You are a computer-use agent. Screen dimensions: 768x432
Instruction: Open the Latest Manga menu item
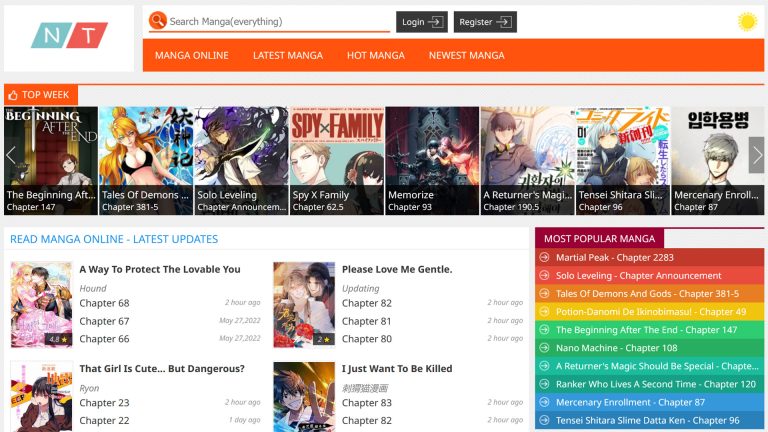pos(288,55)
